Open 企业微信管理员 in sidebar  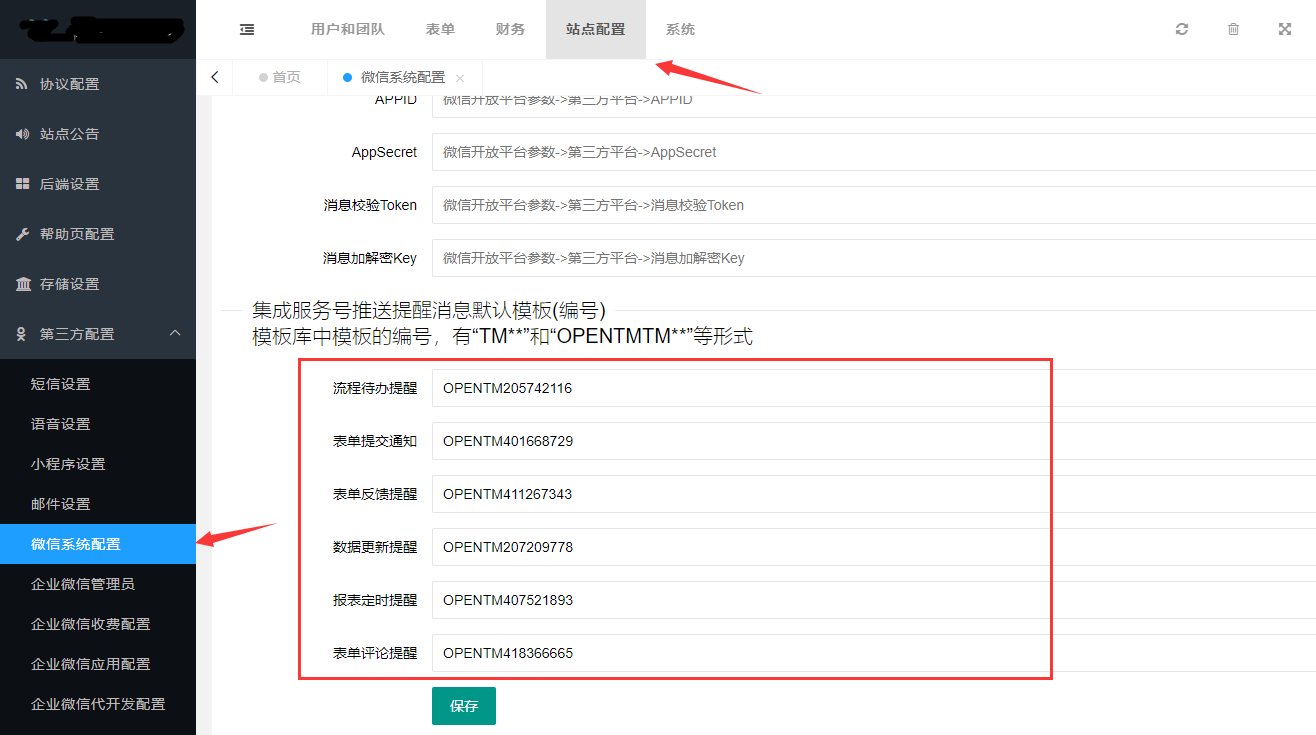[83, 584]
